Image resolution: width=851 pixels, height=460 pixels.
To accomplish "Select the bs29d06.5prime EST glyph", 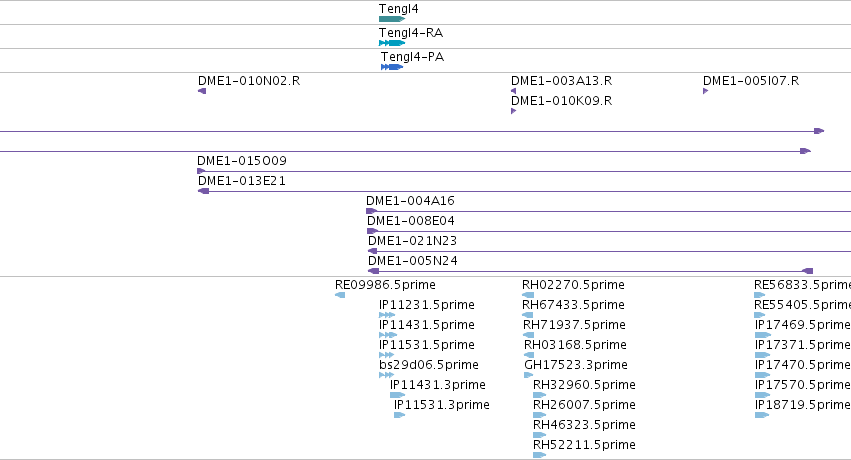I will (x=386, y=375).
